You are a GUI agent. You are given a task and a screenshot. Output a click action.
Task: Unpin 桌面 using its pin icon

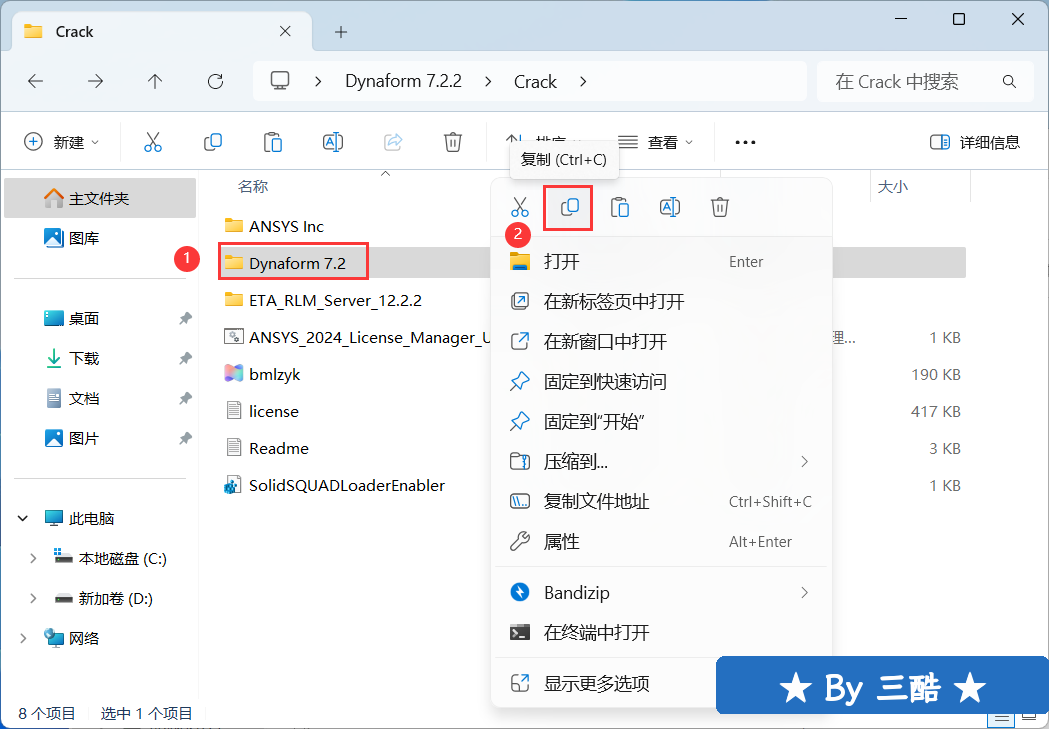click(185, 318)
